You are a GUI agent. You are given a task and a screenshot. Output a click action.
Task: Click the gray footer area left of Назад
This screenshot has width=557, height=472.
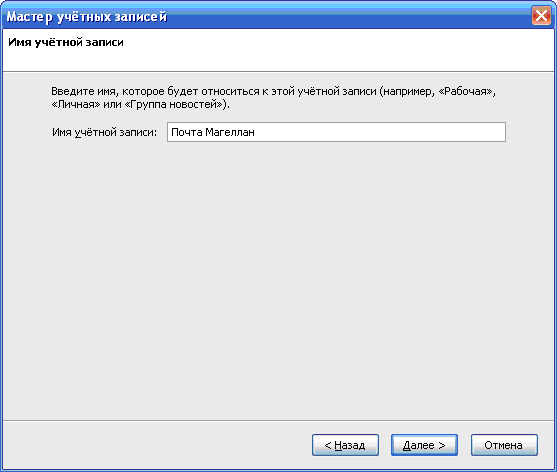156,445
